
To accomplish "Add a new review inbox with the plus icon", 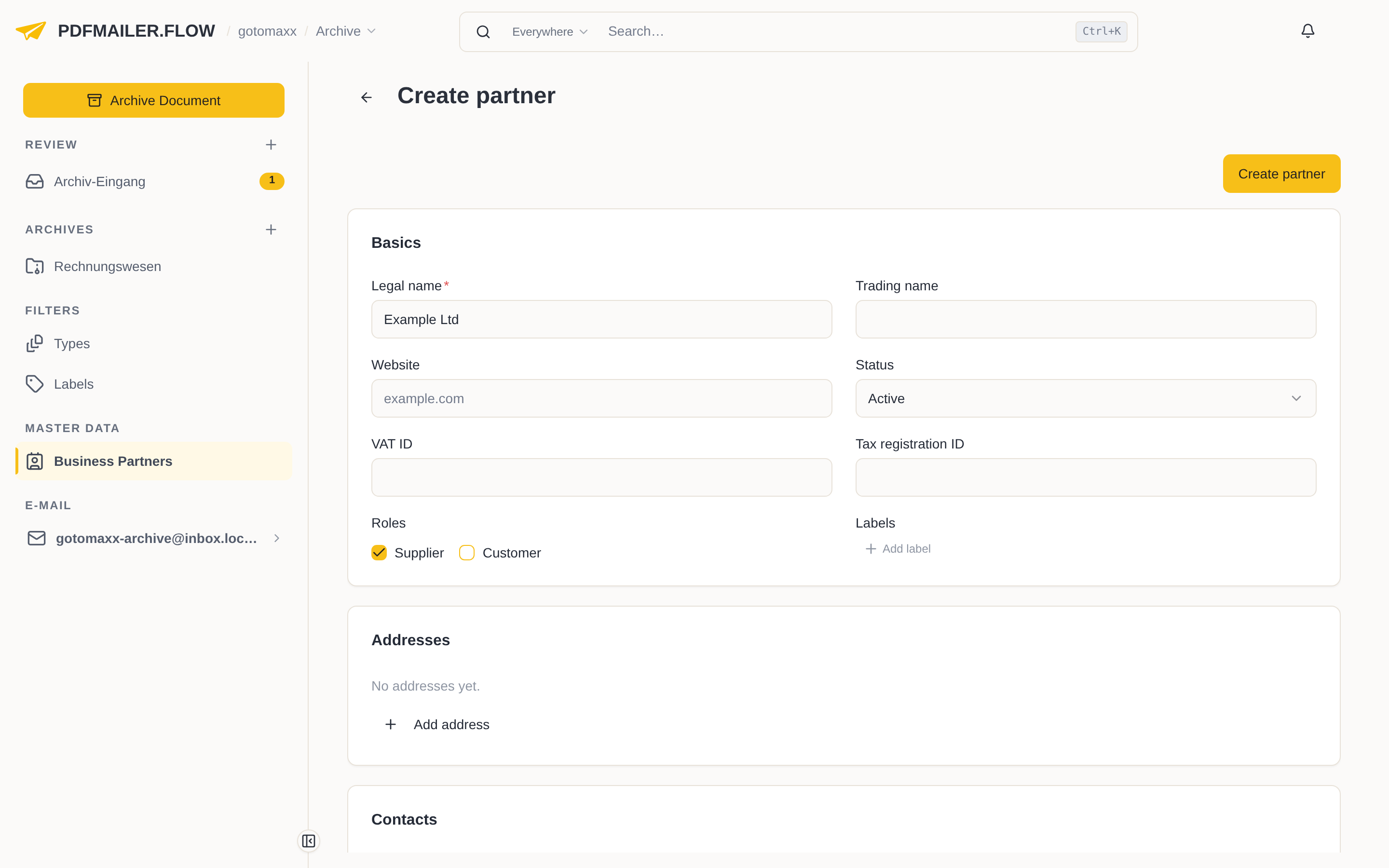I will point(271,145).
